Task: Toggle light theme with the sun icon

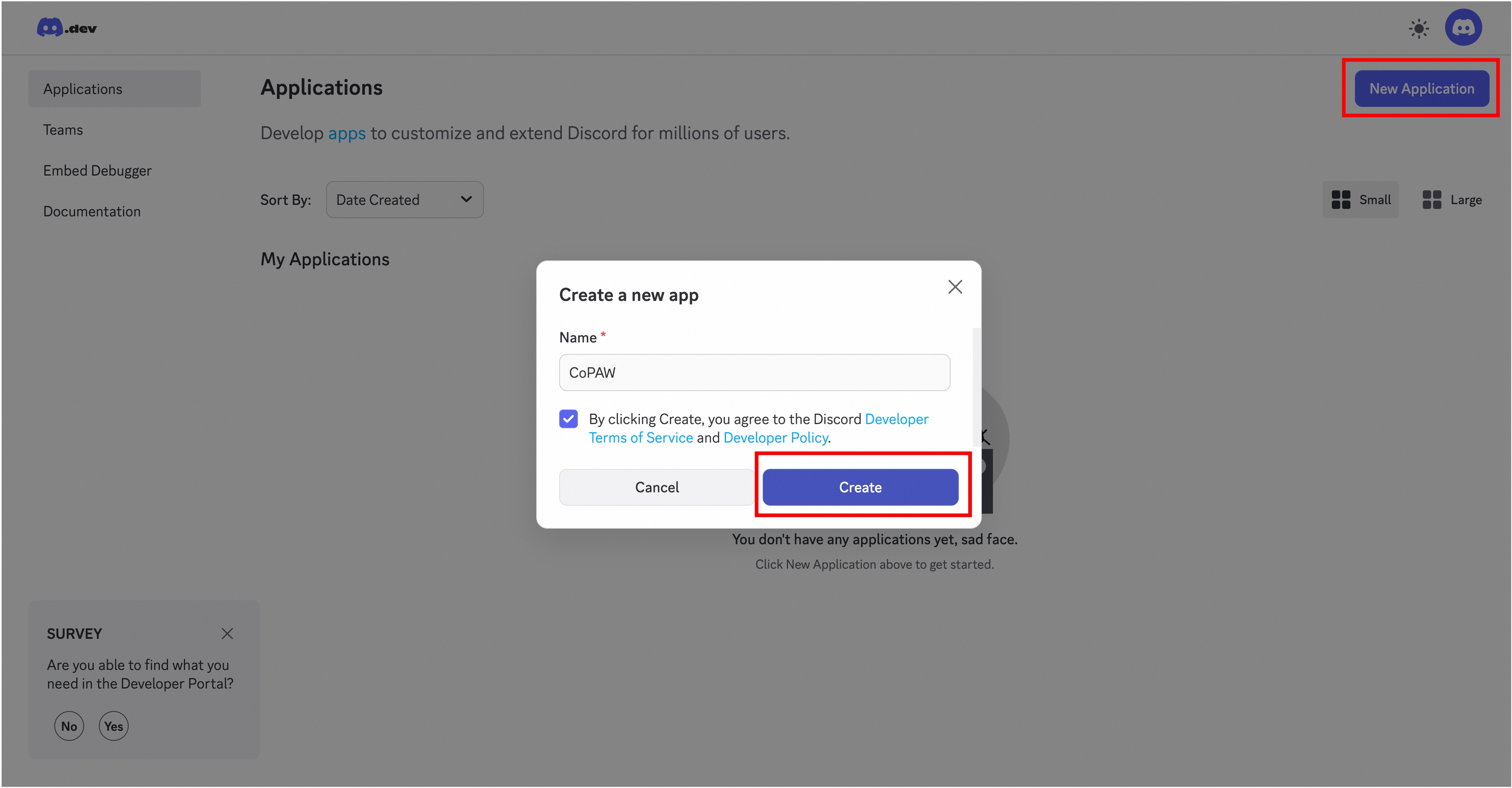Action: 1419,28
